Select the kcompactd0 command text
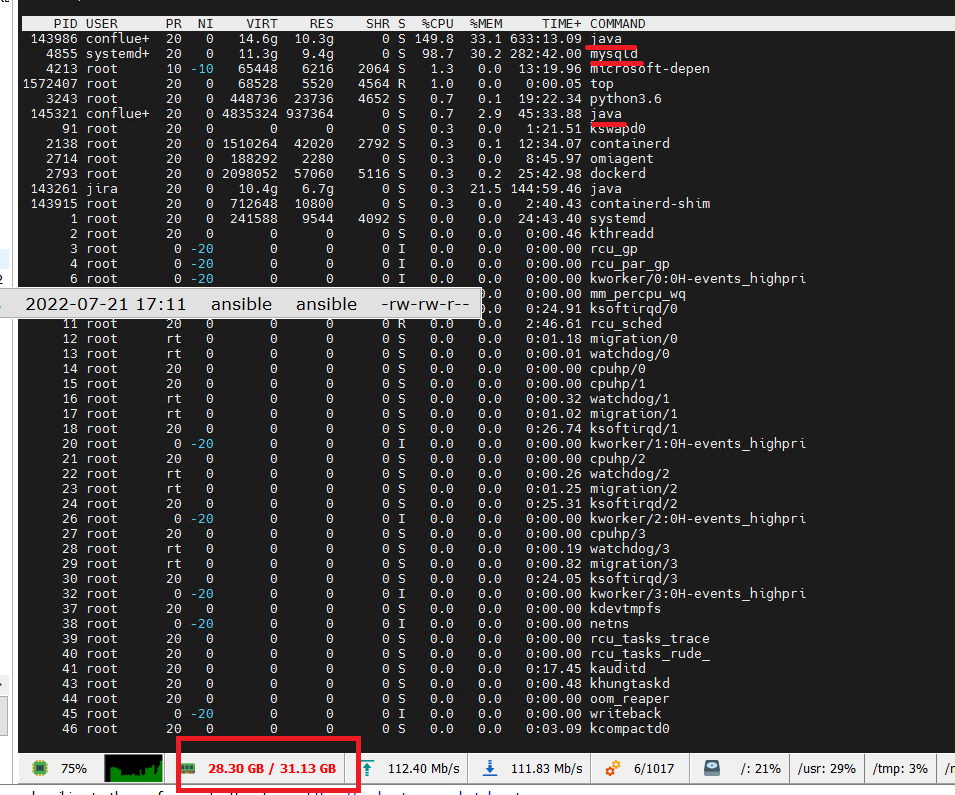This screenshot has height=795, width=955. coord(629,729)
